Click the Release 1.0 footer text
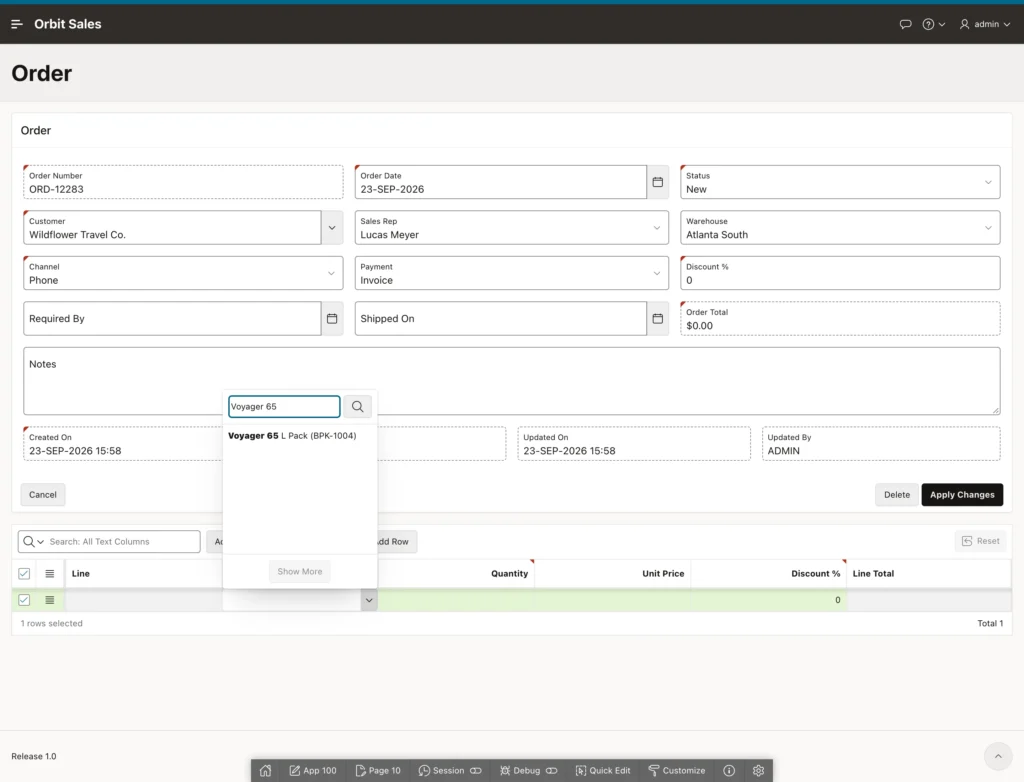 34,756
